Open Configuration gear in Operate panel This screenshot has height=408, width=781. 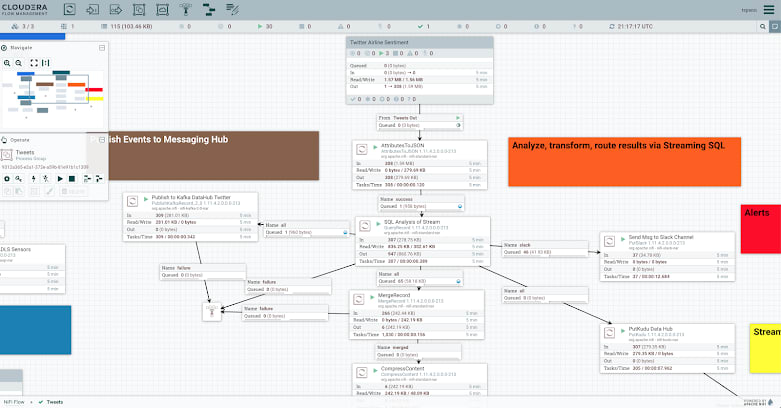pos(7,178)
